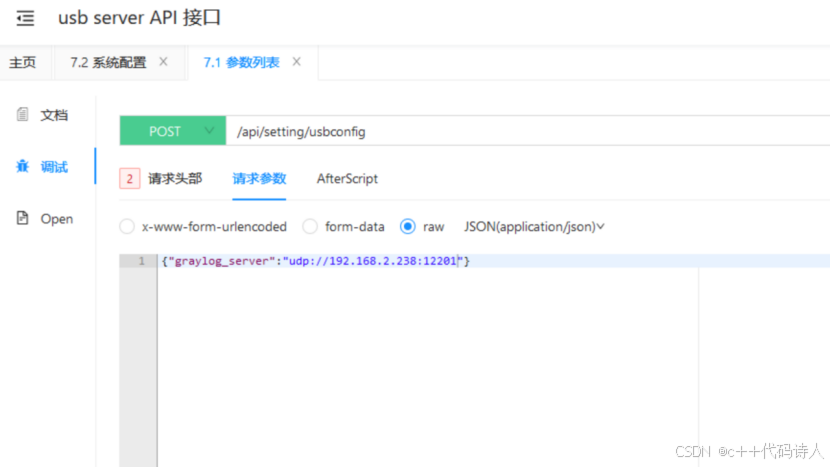831x467 pixels.
Task: Select the raw body radio option
Action: point(408,227)
